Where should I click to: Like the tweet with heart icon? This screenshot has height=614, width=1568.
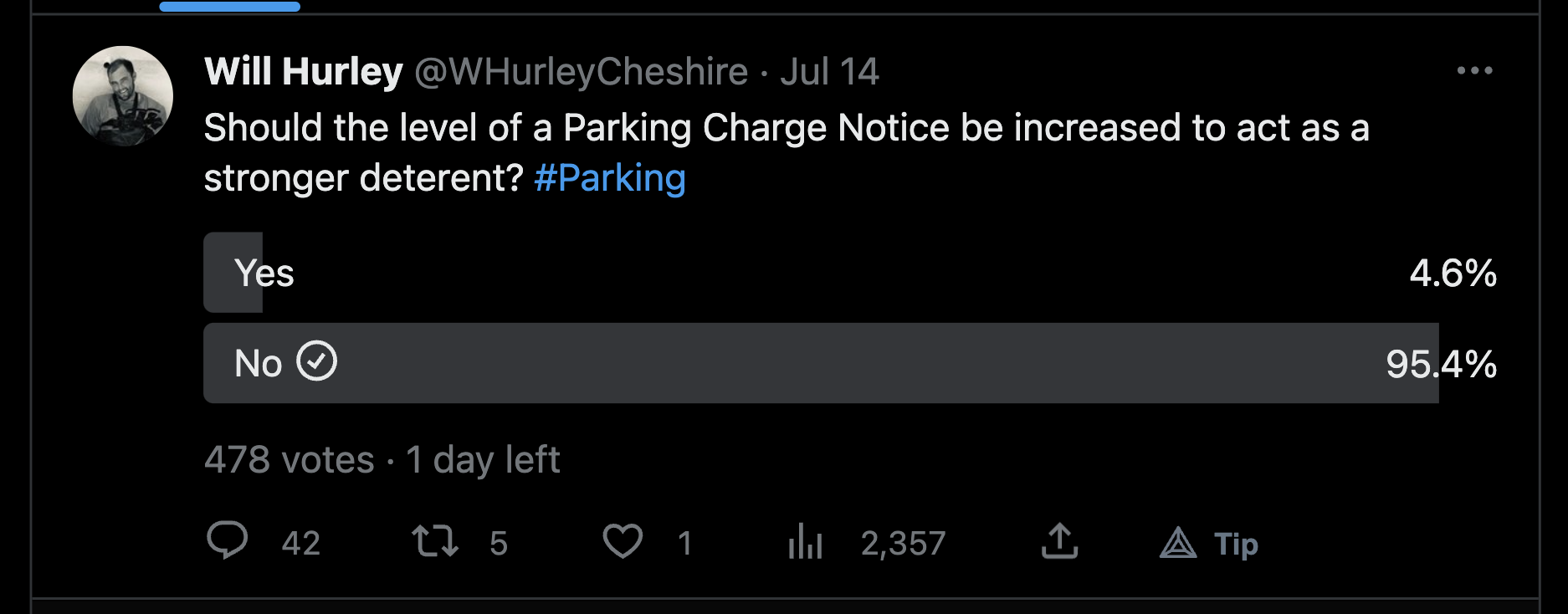[623, 541]
